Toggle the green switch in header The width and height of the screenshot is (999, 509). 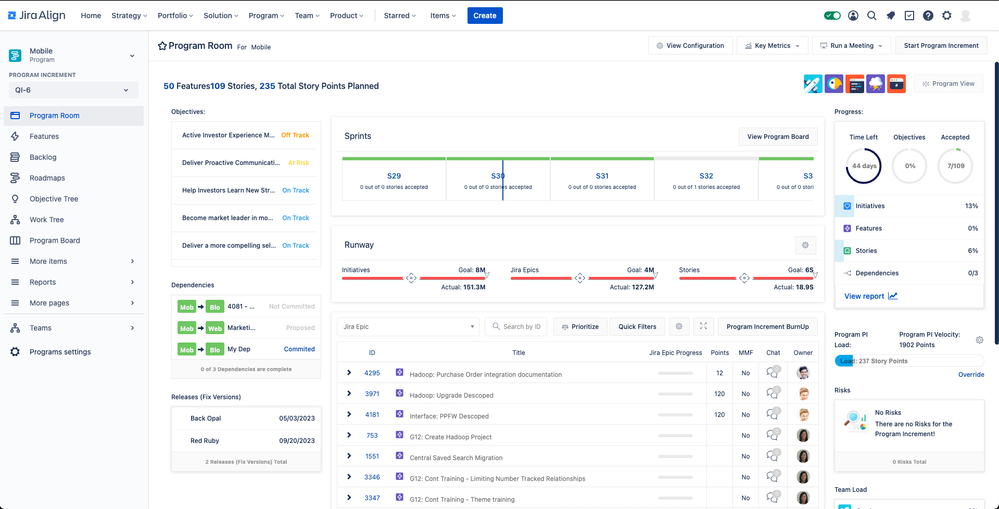pos(832,15)
